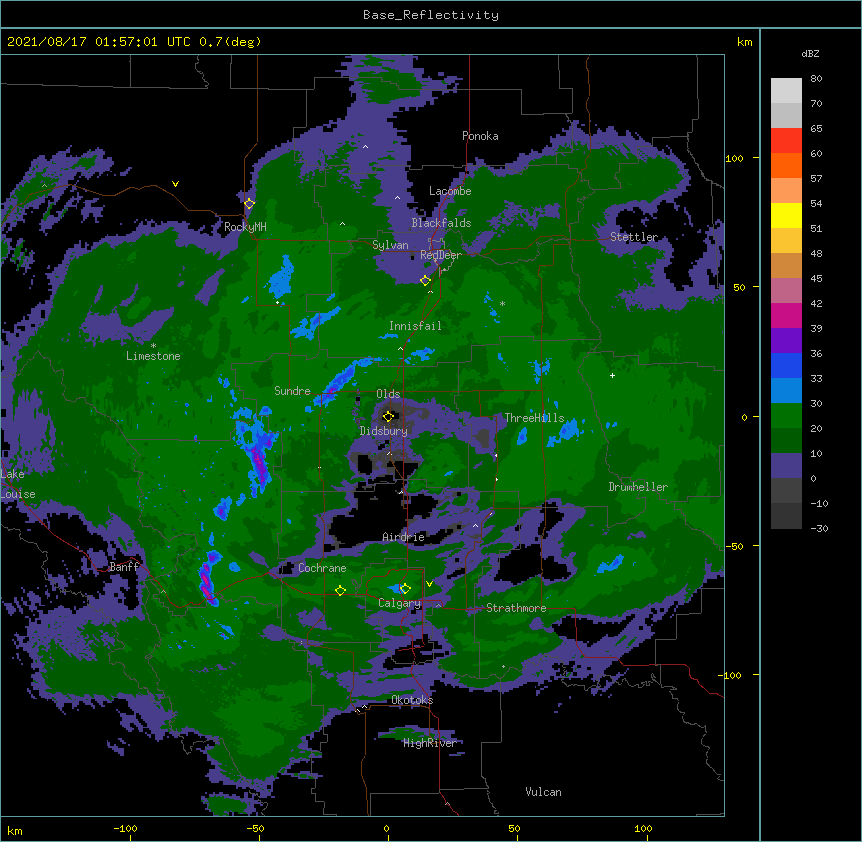Click the asterisk marker above Limestone
Viewport: 862px width, 842px height.
[x=153, y=346]
